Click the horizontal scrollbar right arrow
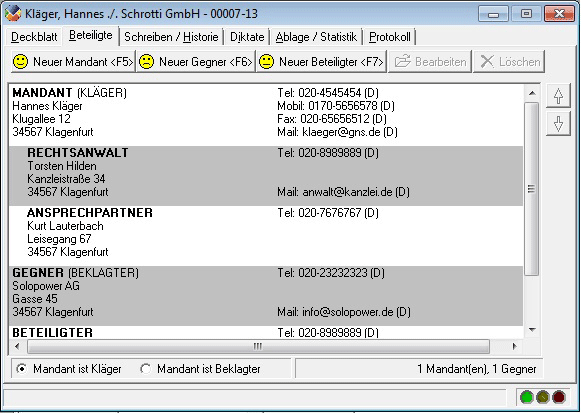Image resolution: width=581 pixels, height=413 pixels. pos(514,347)
